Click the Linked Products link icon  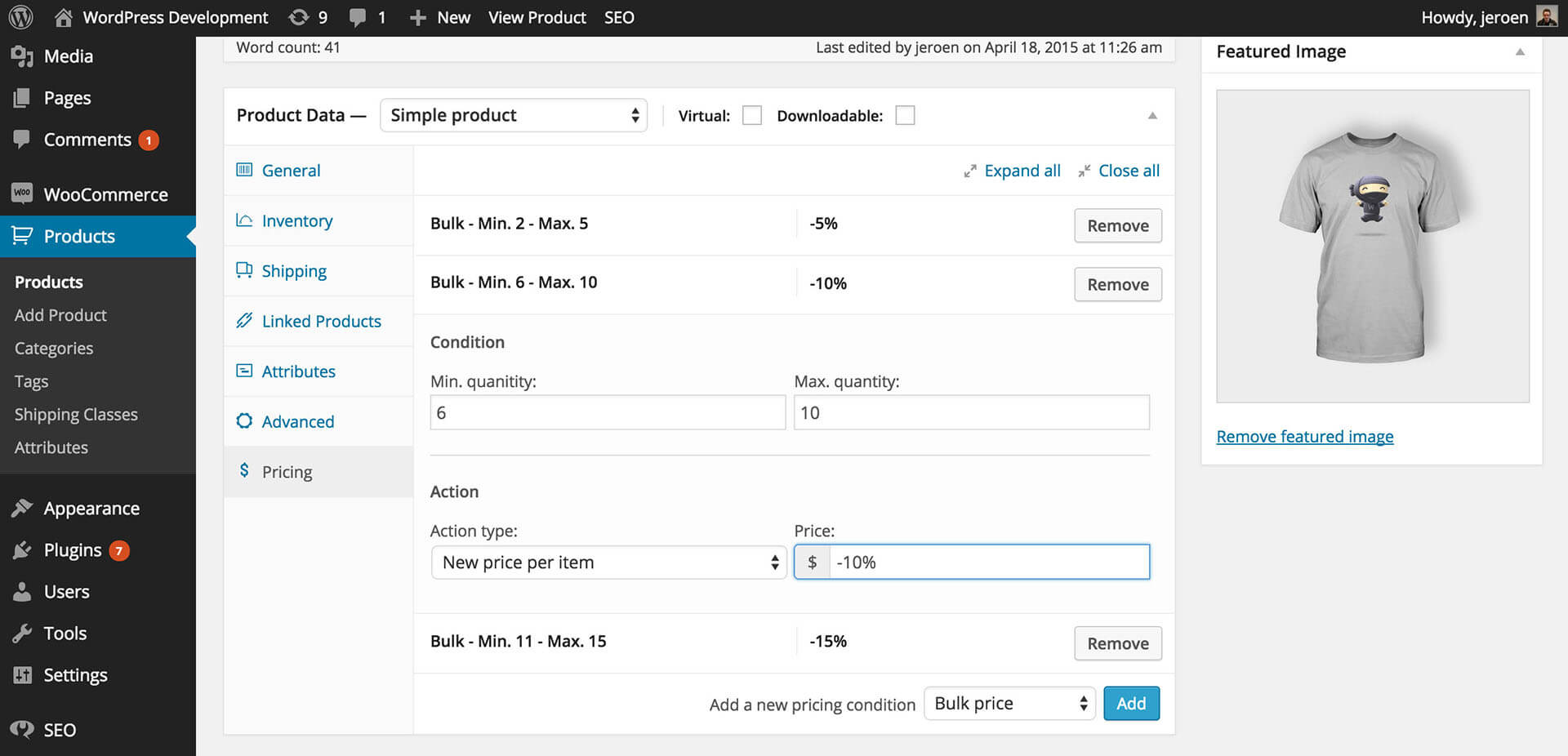click(x=244, y=320)
